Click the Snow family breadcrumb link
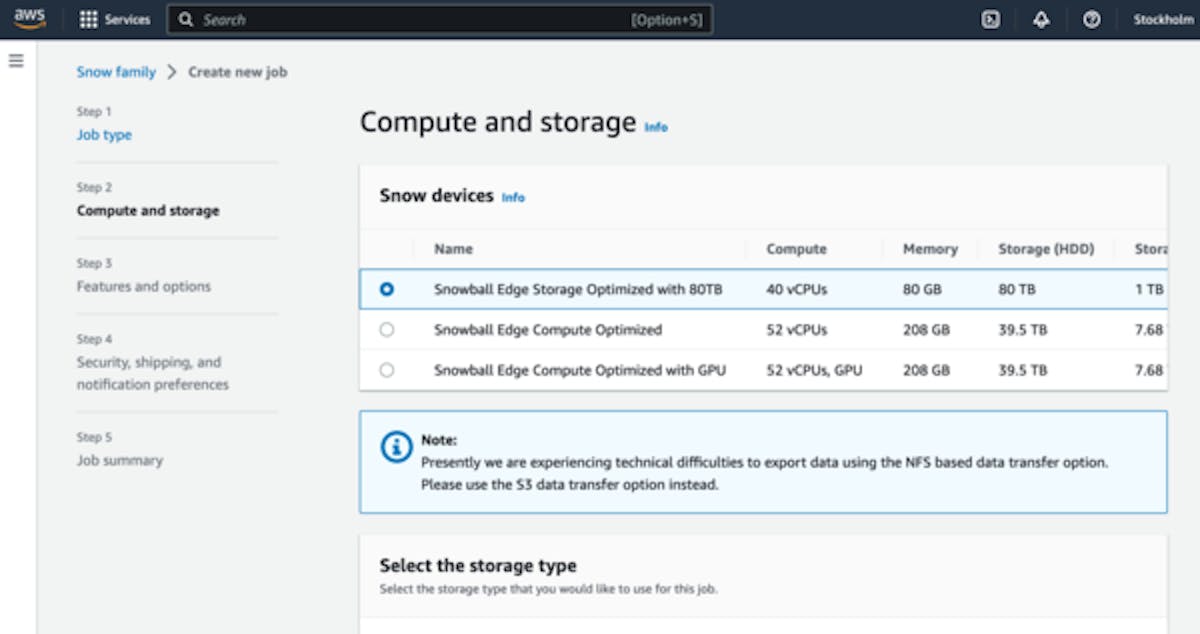The image size is (1200, 634). point(116,72)
